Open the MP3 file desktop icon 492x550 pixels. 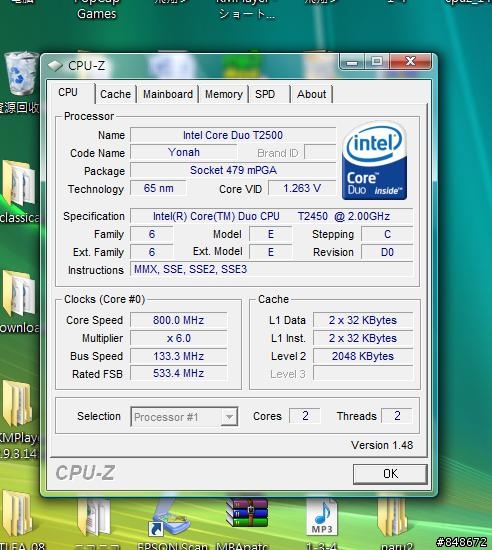click(x=322, y=516)
